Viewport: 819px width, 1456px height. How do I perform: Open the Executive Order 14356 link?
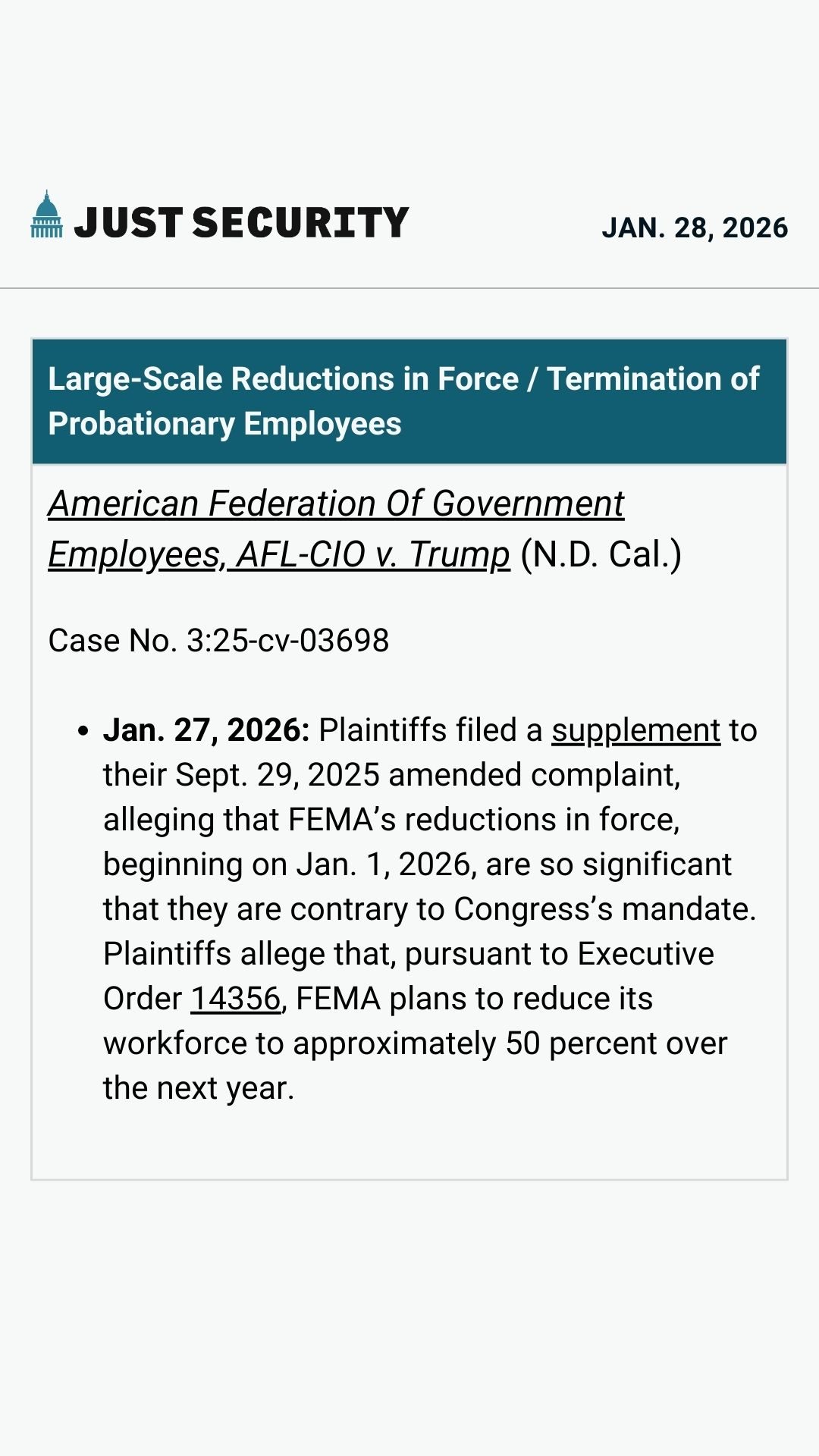coord(235,999)
